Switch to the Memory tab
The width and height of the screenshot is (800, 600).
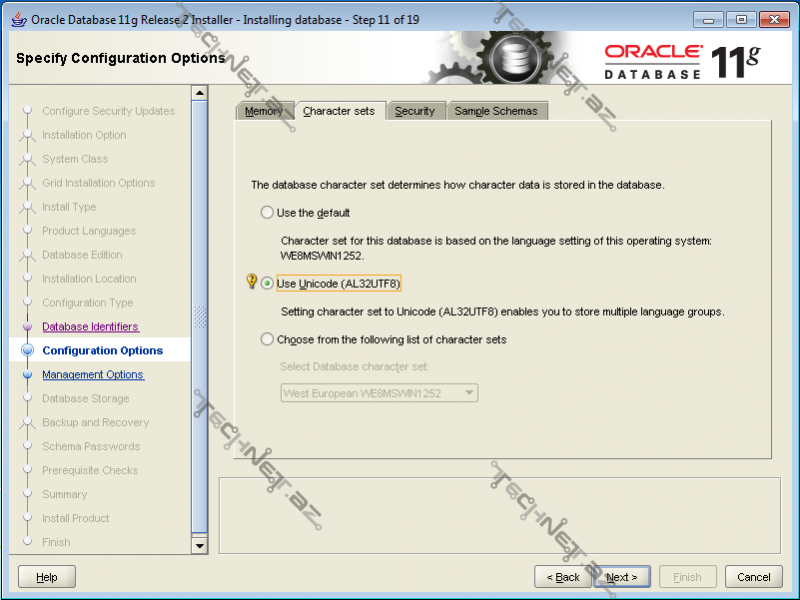point(264,111)
